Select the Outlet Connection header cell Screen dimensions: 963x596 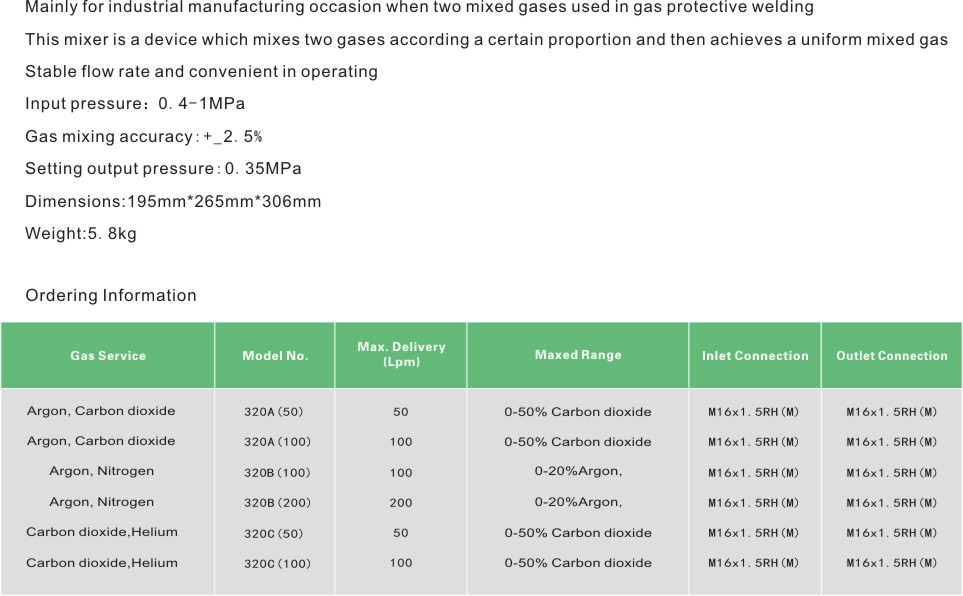click(892, 356)
